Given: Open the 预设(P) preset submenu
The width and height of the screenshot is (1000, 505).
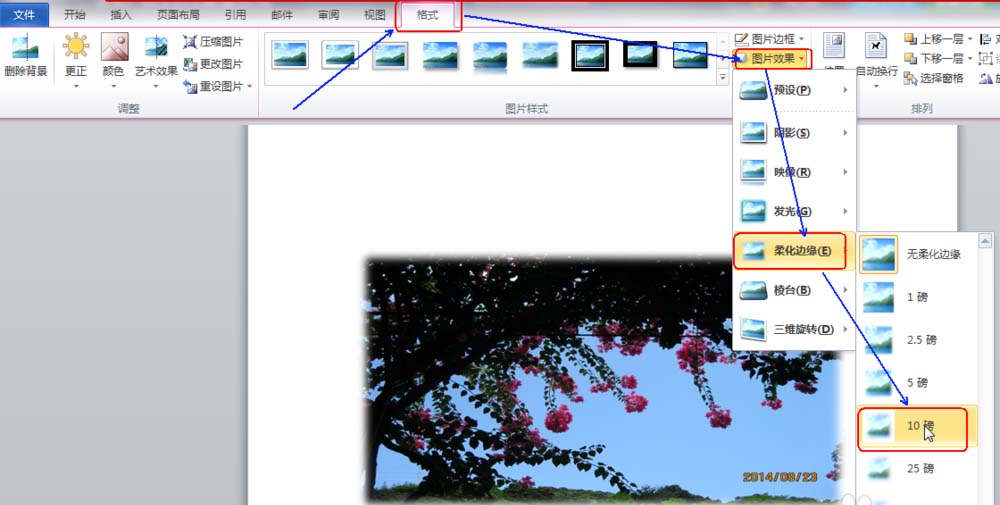Looking at the screenshot, I should pyautogui.click(x=794, y=90).
